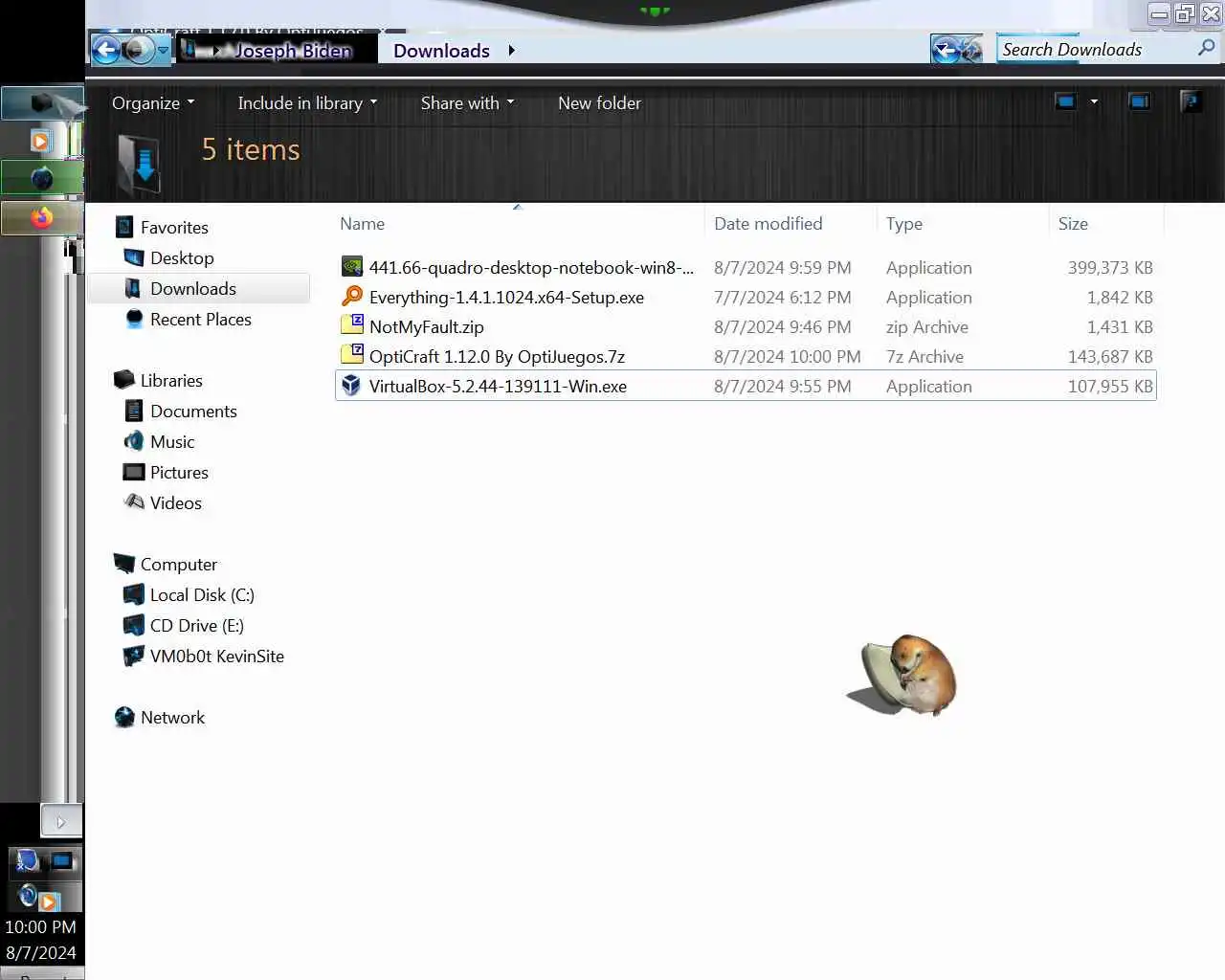Open the view options dropdown arrow
Viewport: 1225px width, 980px height.
pyautogui.click(x=1094, y=101)
